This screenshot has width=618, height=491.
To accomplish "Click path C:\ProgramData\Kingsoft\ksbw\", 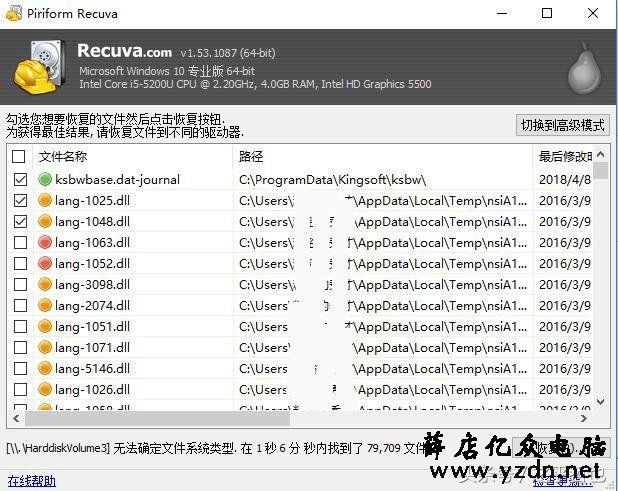I will pyautogui.click(x=332, y=180).
